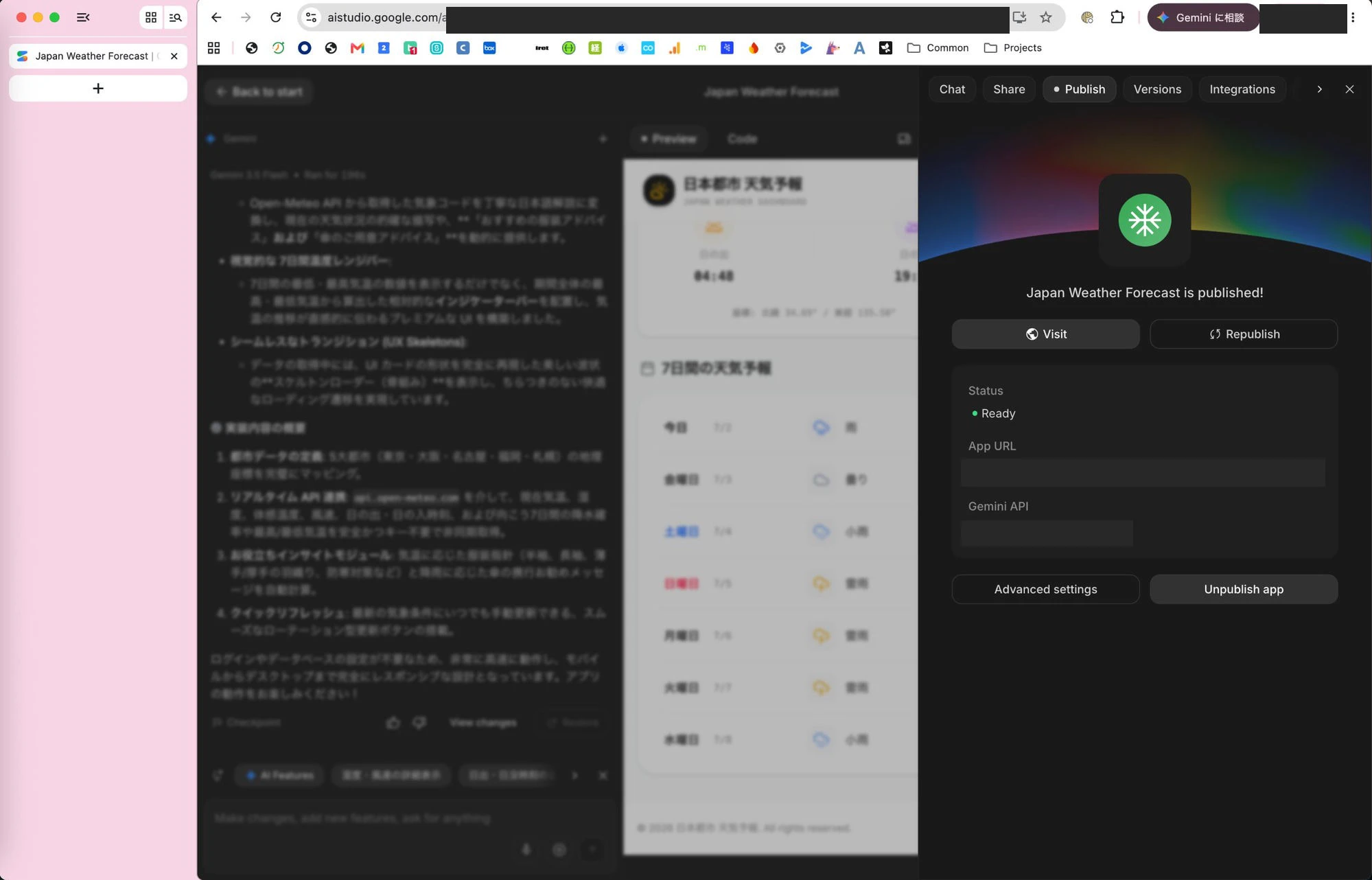Toggle the sidebar collapse icon
This screenshot has height=880, width=1372.
coord(83,18)
